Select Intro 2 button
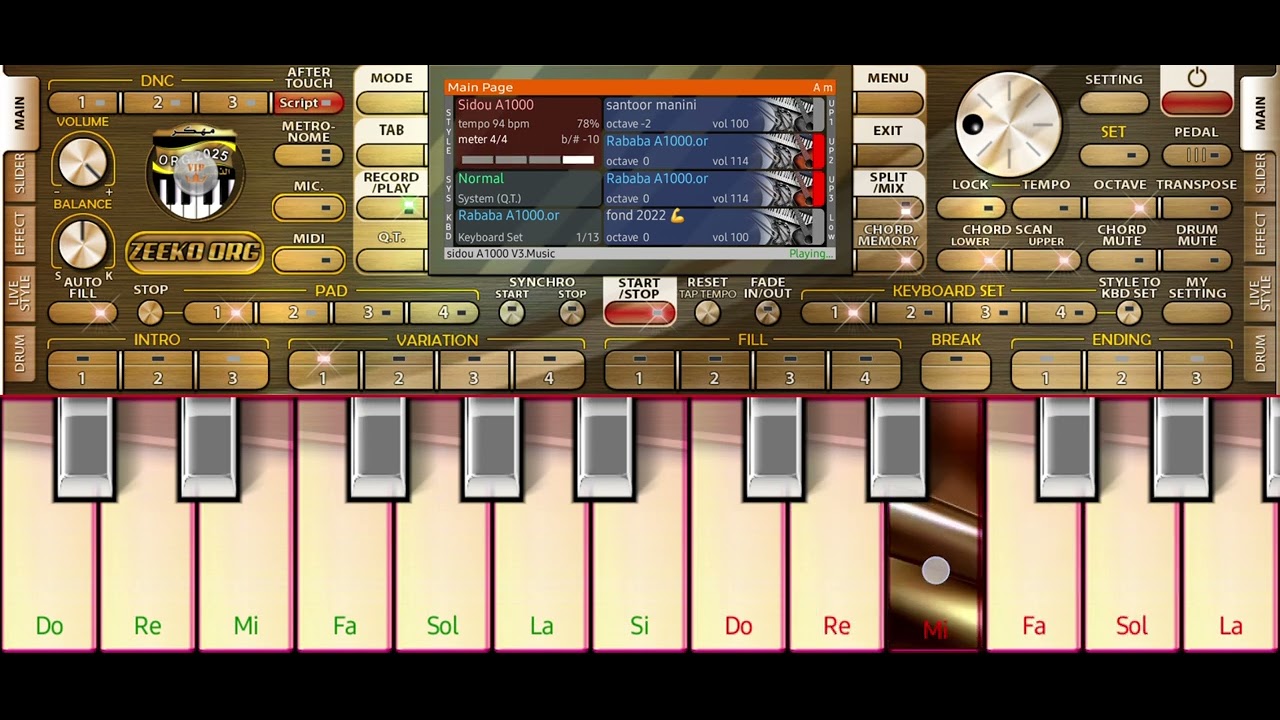This screenshot has width=1280, height=720. click(158, 370)
